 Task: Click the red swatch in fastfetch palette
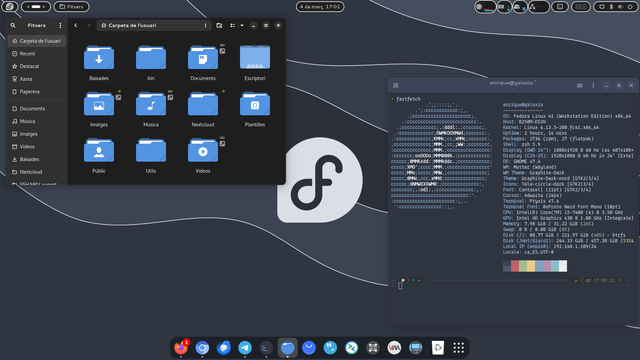click(515, 266)
